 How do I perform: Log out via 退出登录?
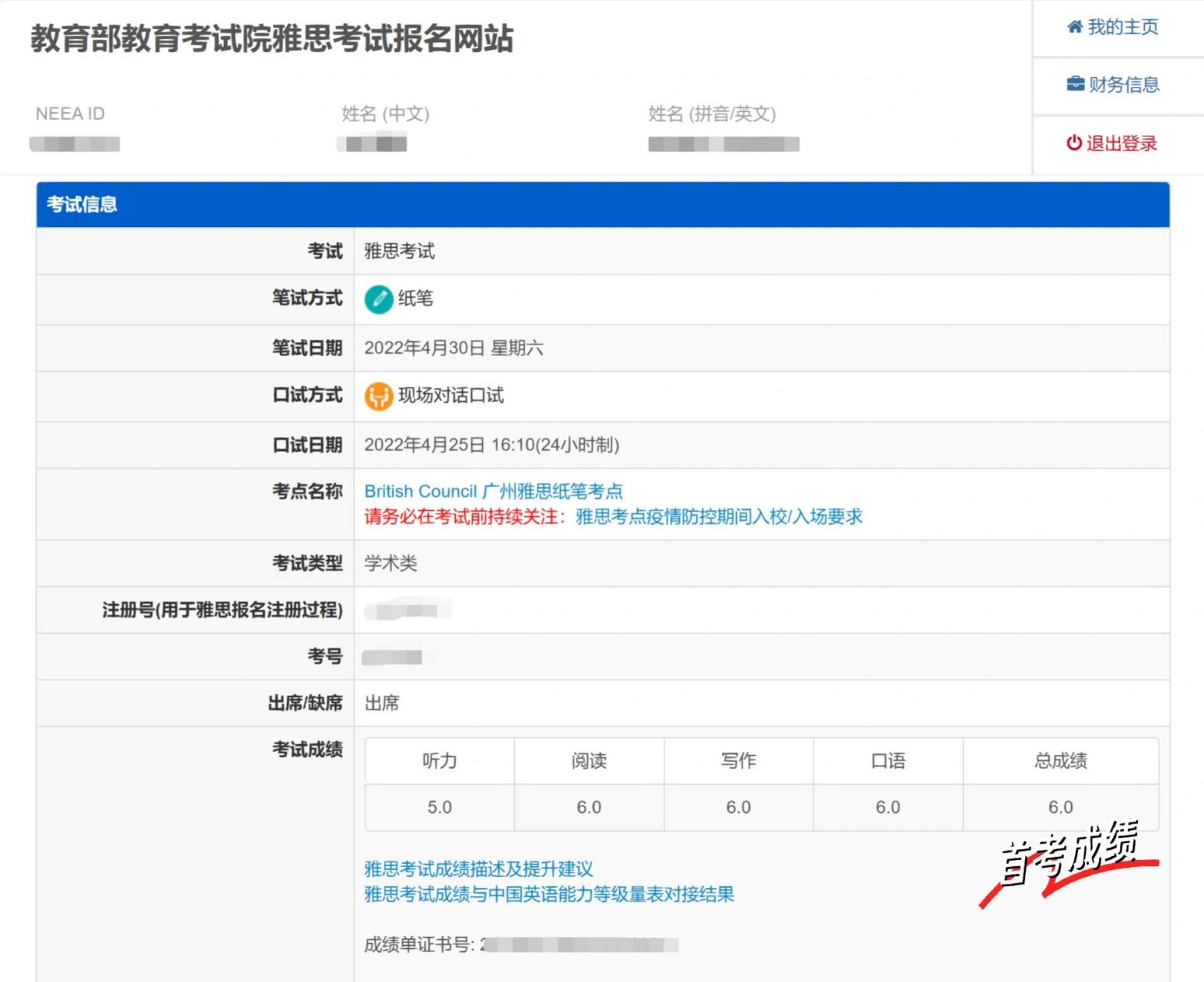tap(1112, 143)
